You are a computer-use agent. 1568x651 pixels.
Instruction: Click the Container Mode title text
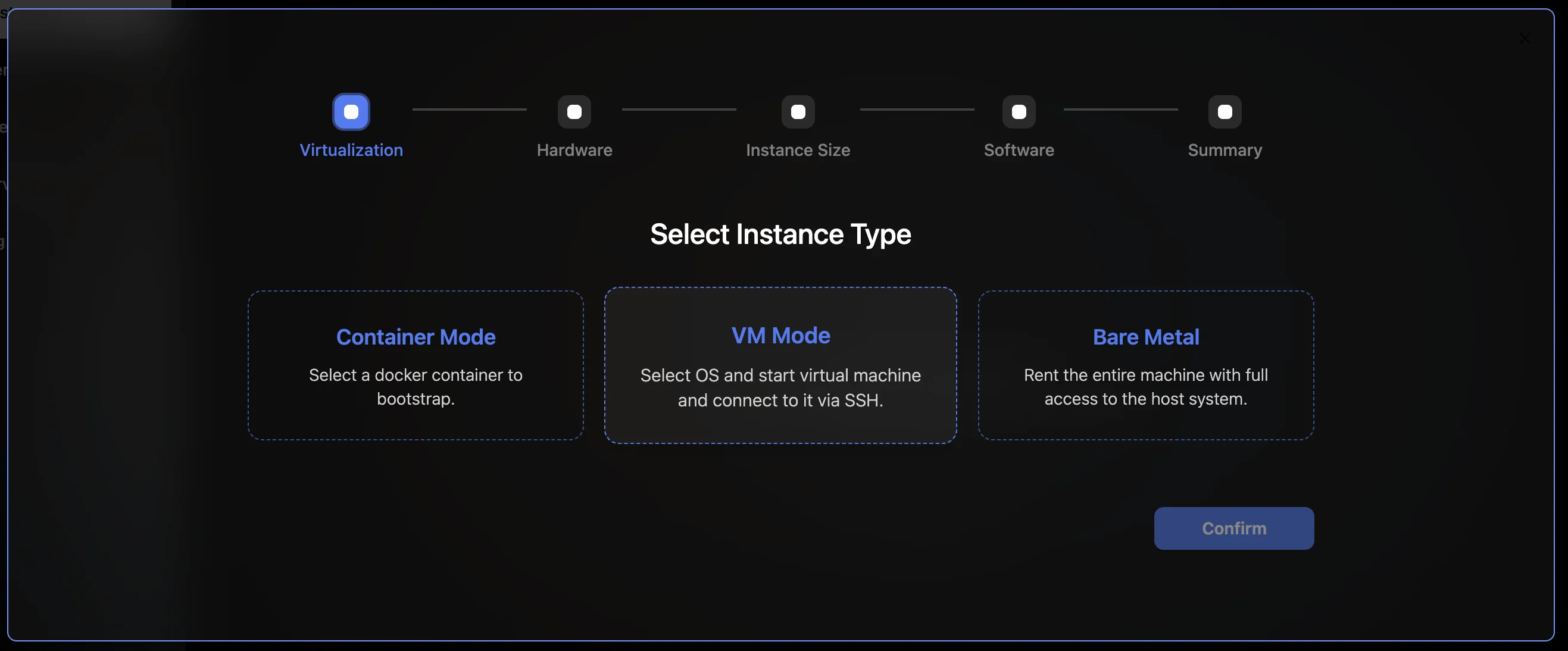[415, 336]
